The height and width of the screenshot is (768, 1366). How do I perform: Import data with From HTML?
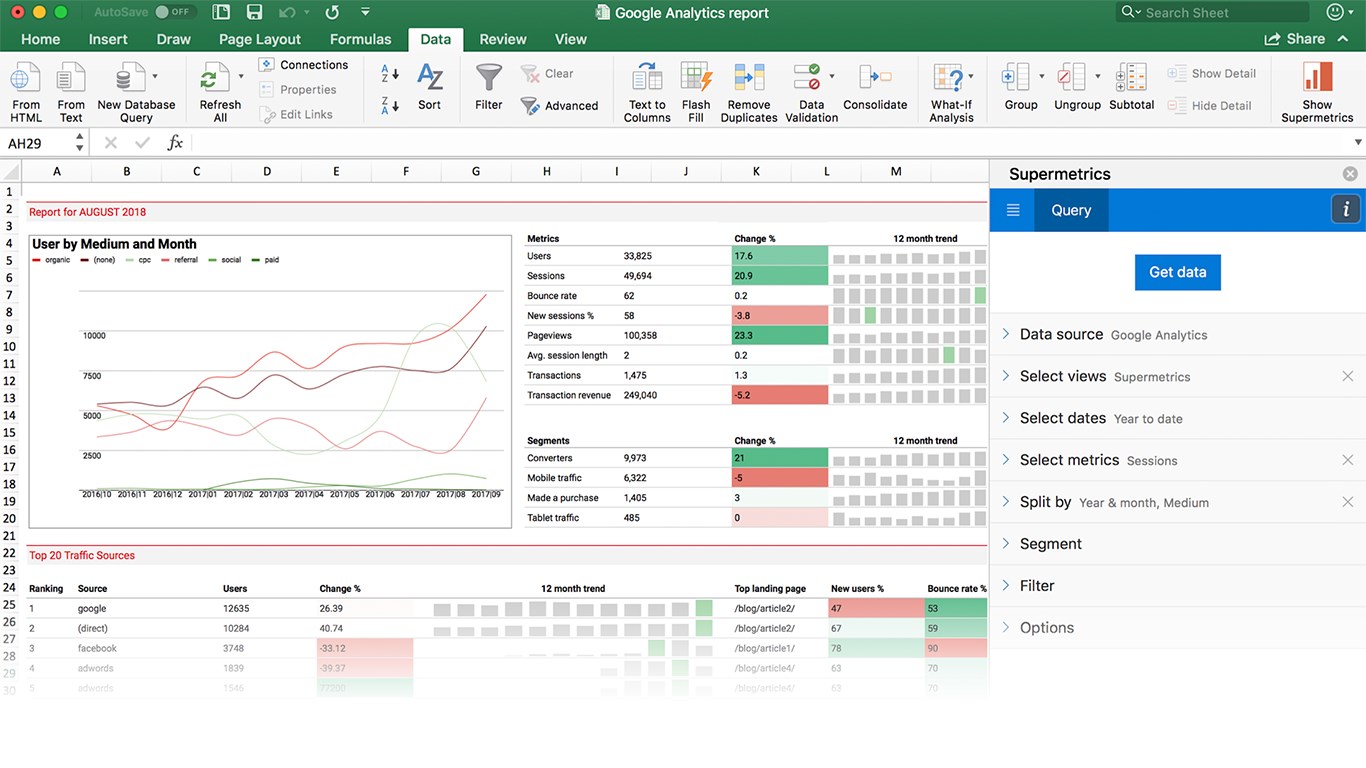(26, 91)
